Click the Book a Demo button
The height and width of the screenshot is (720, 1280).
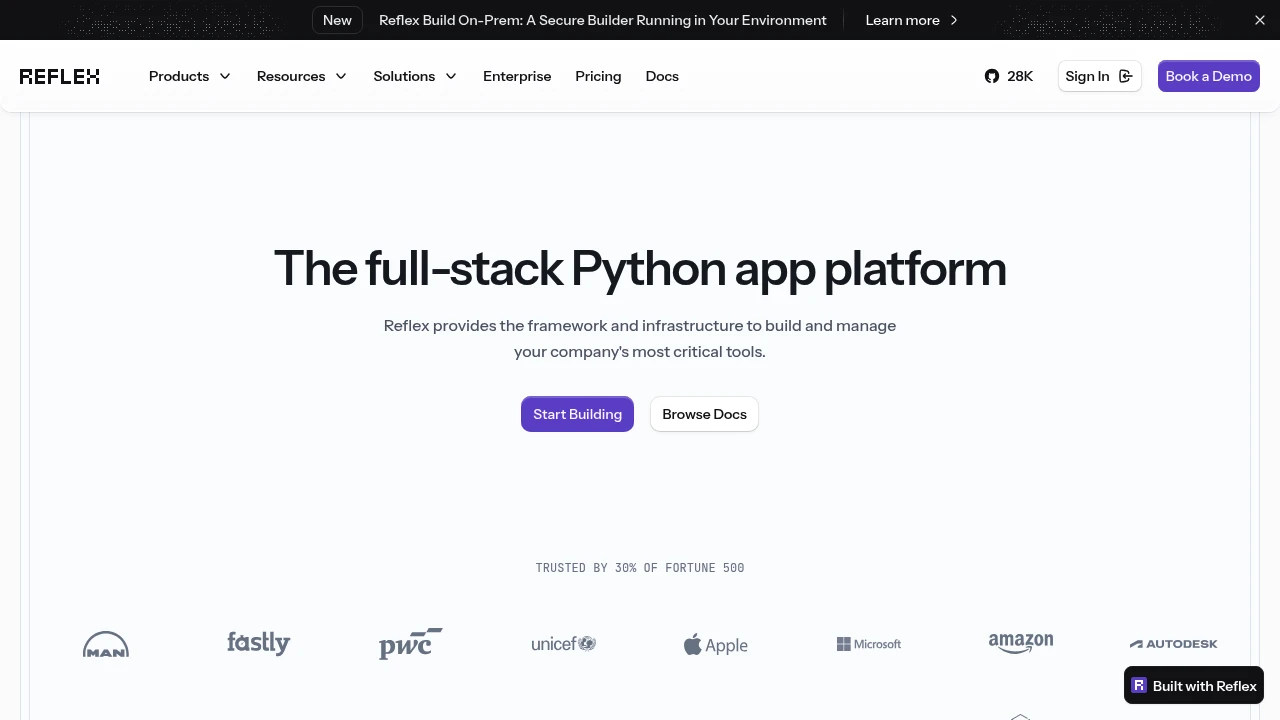coord(1209,76)
